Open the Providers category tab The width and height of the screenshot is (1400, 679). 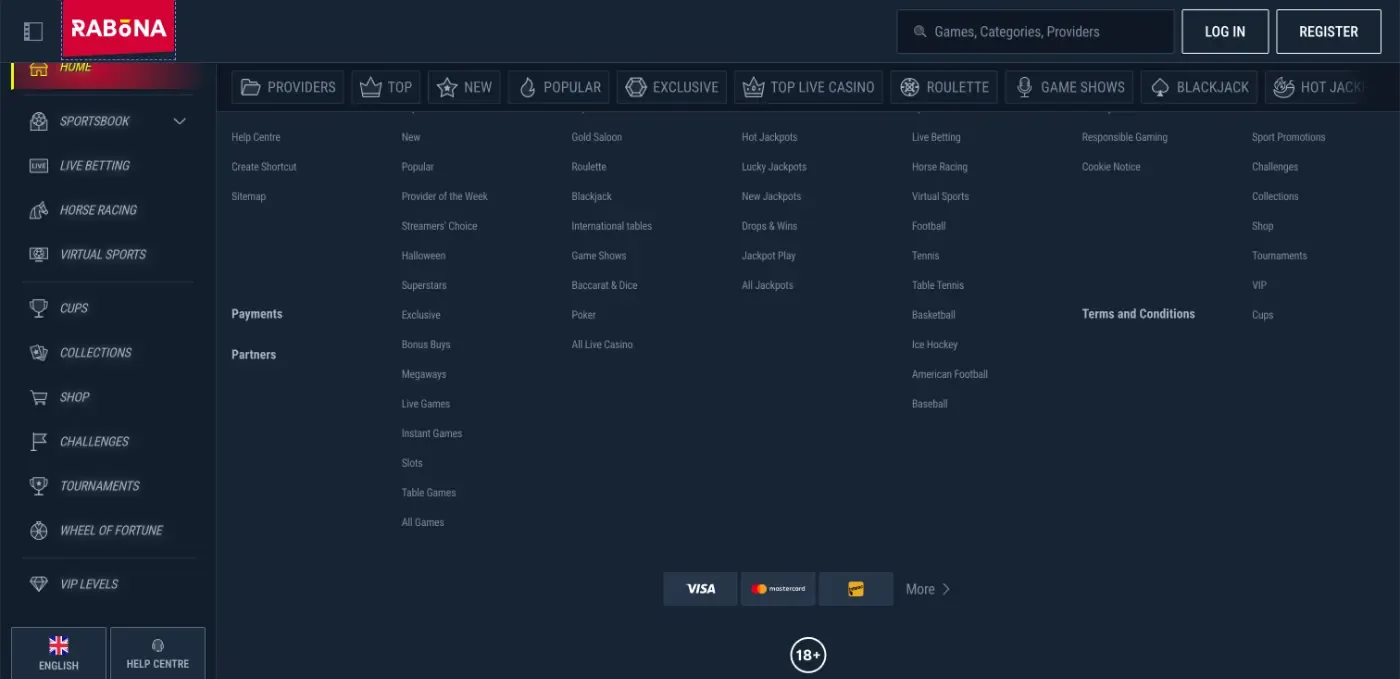point(288,87)
